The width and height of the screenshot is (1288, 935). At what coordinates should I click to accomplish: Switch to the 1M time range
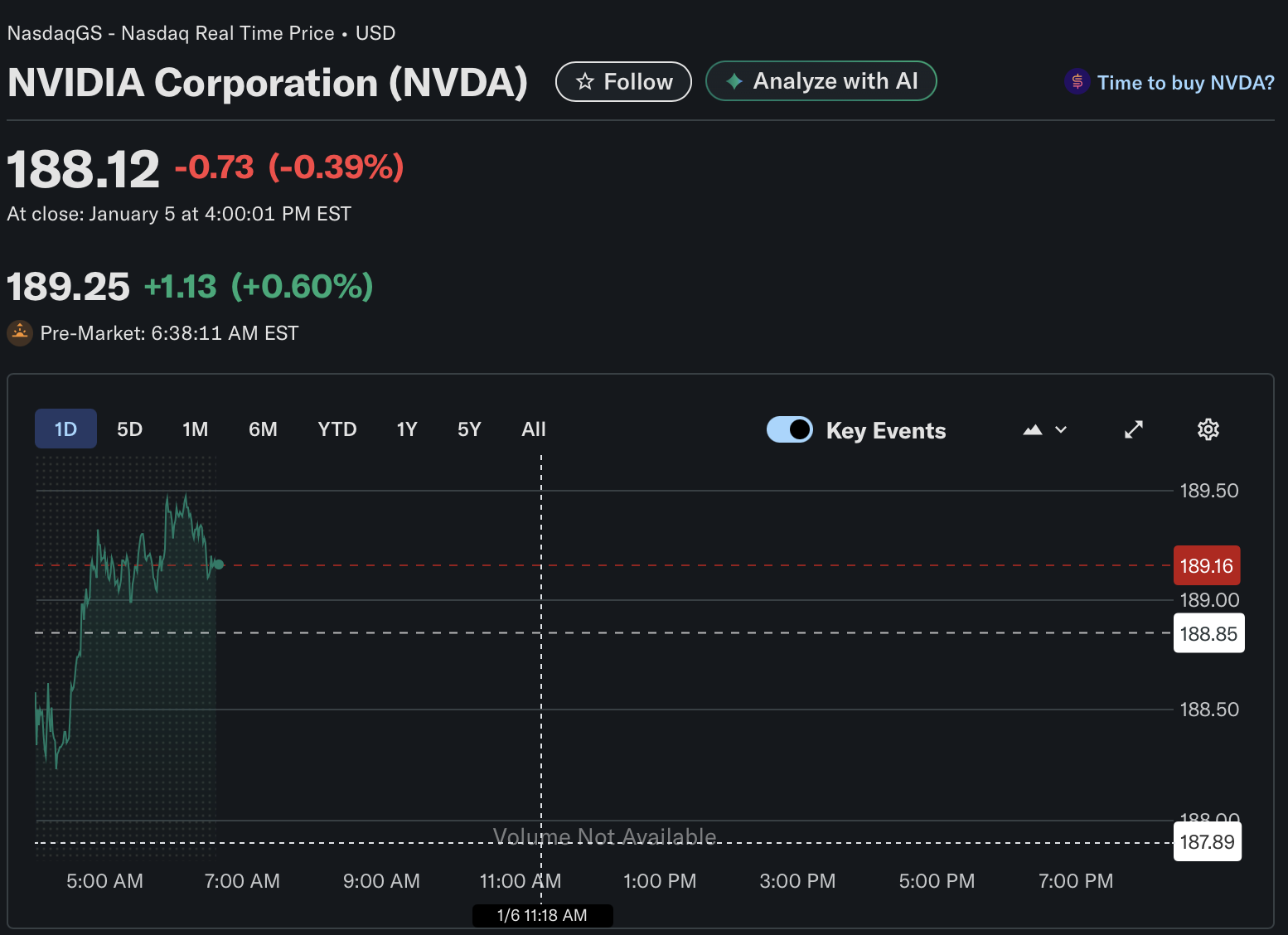195,429
